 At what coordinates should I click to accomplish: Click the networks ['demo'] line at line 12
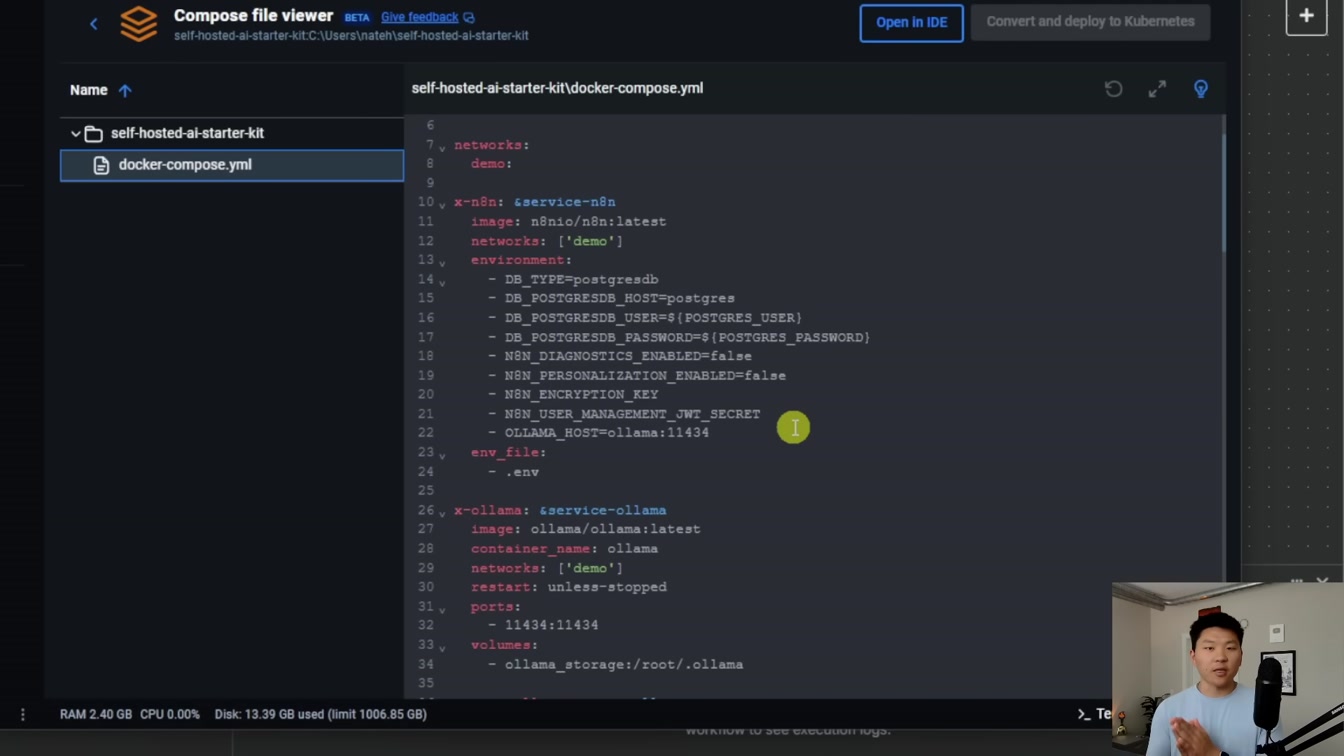point(547,241)
